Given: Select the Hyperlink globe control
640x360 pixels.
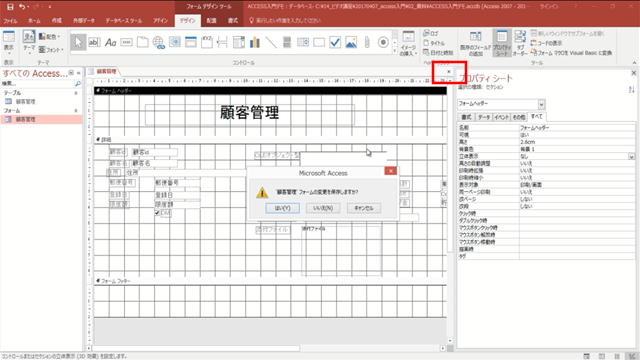Looking at the screenshot, I should point(158,42).
